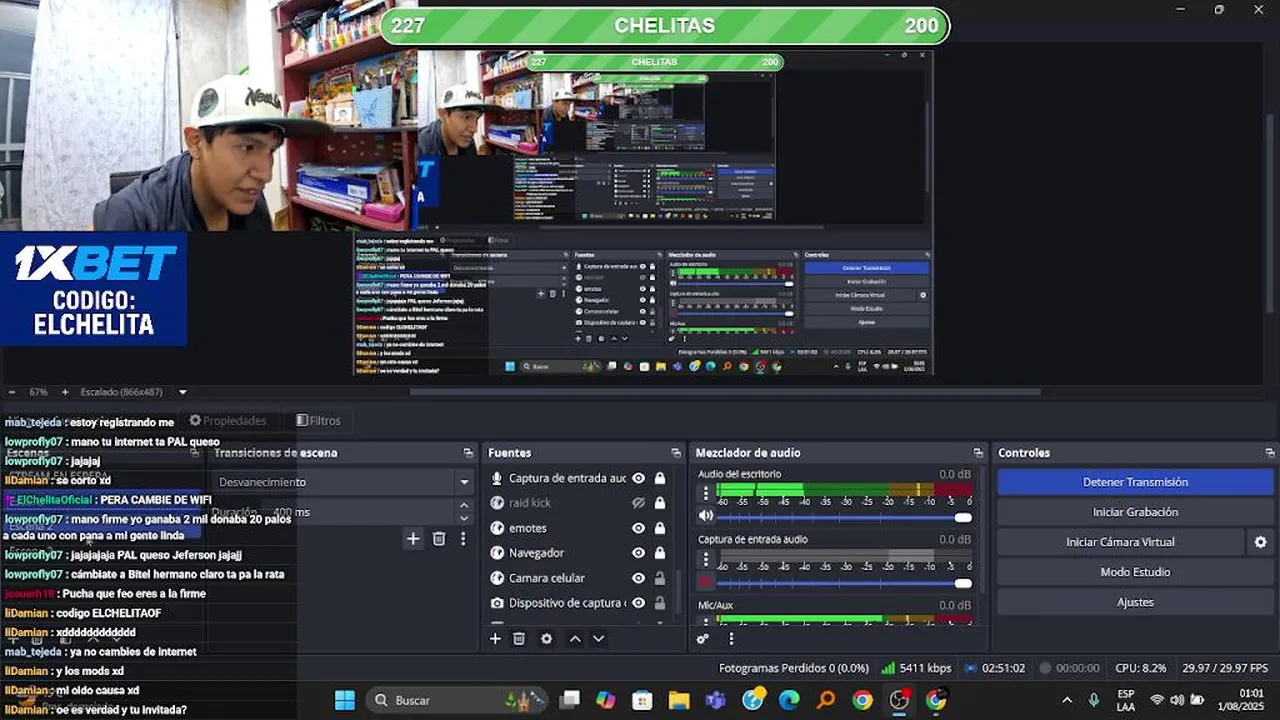1280x720 pixels.
Task: Move selected source down in Fuentes
Action: coord(598,639)
